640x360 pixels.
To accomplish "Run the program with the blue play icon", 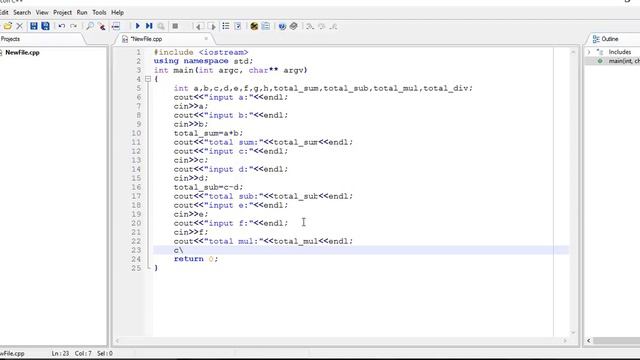I will pyautogui.click(x=138, y=26).
